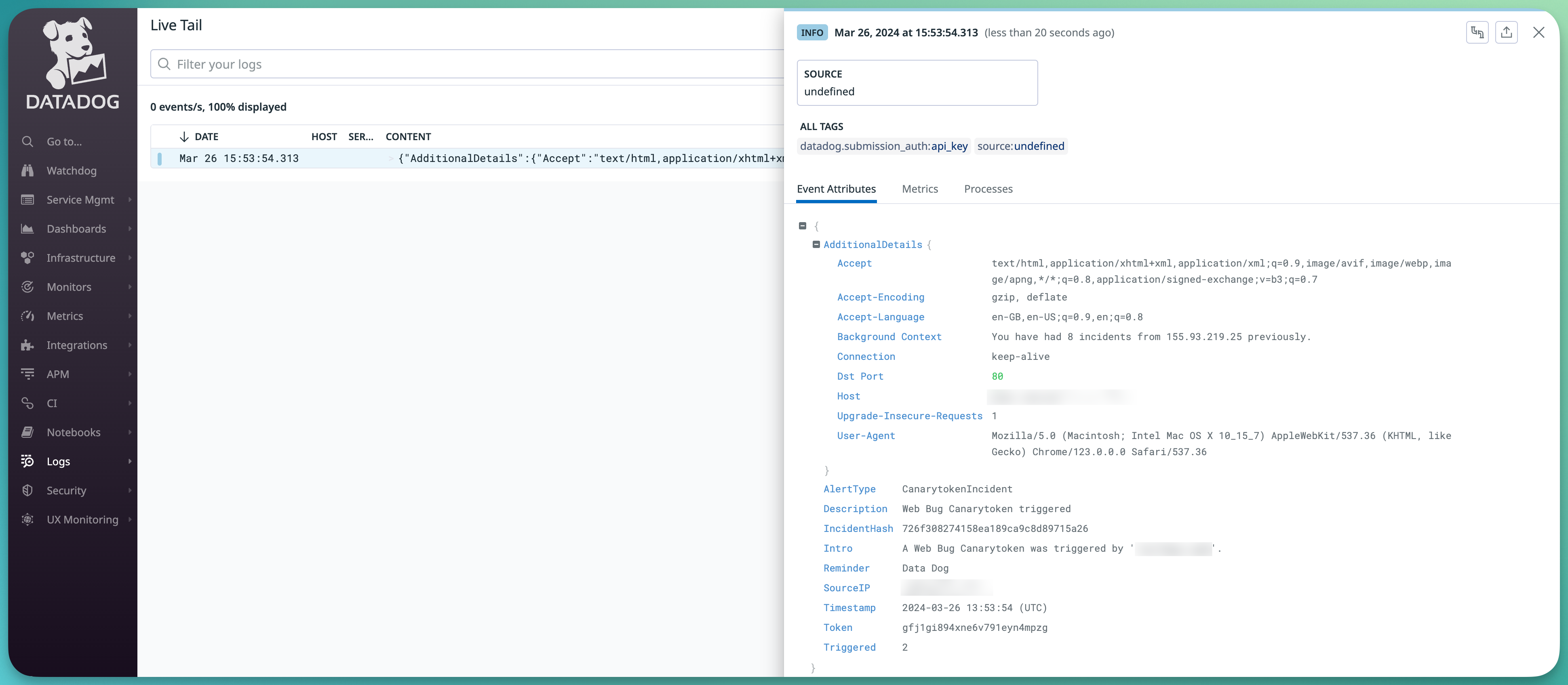Switch to the Metrics tab in log panel
Image resolution: width=1568 pixels, height=685 pixels.
click(x=920, y=189)
